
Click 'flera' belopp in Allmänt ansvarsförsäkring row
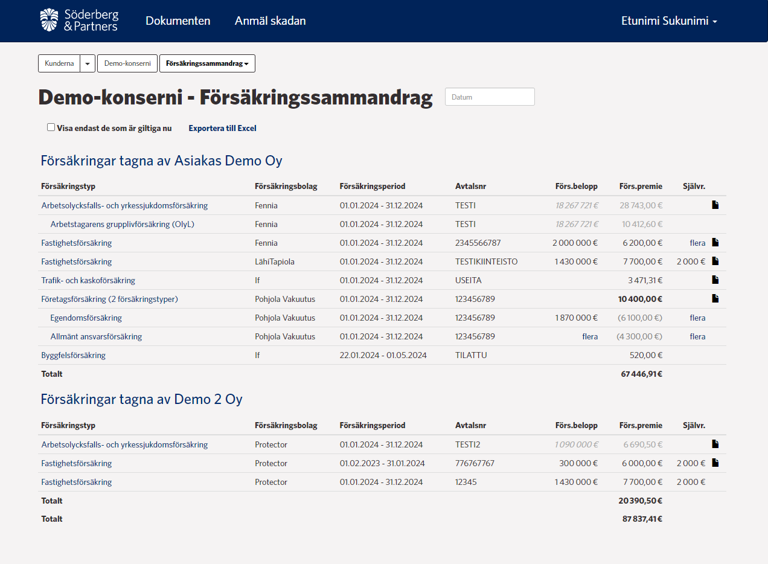pyautogui.click(x=590, y=336)
